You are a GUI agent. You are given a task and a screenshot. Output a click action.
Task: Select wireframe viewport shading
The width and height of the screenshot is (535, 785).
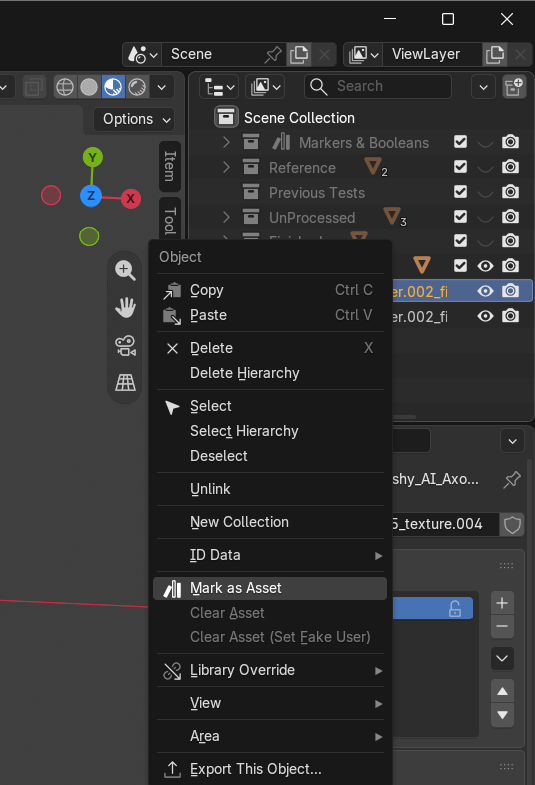65,87
